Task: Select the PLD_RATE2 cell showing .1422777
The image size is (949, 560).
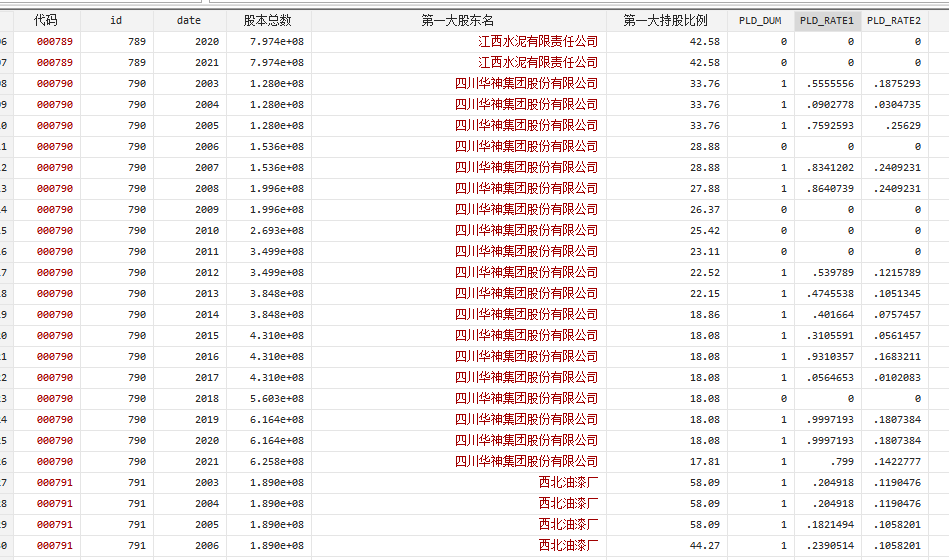Action: pos(895,461)
